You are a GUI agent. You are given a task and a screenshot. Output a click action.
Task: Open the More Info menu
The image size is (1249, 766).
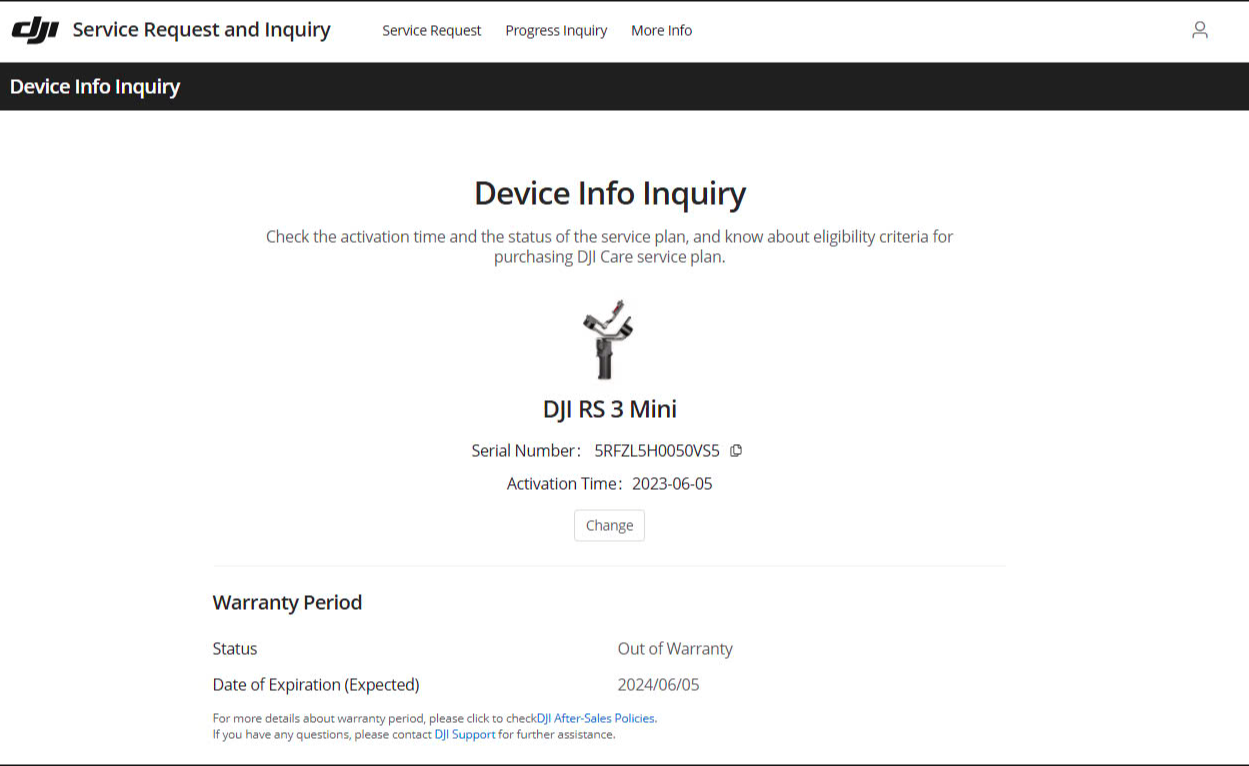point(661,30)
